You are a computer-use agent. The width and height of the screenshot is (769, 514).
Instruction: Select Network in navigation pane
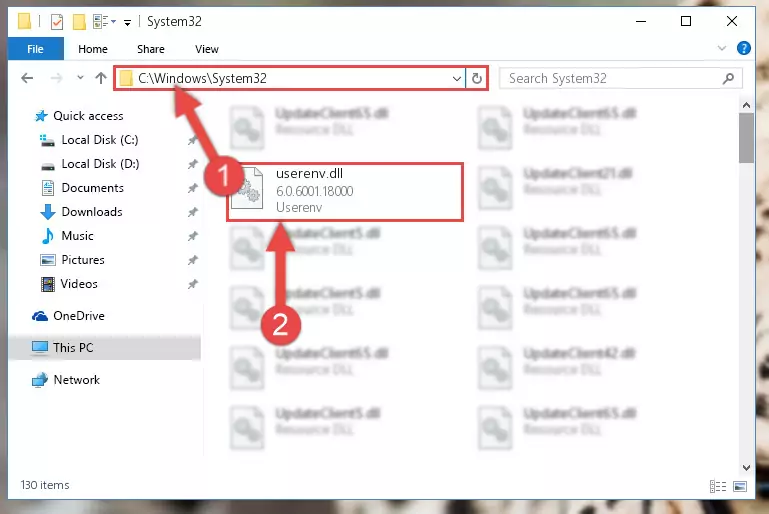tap(77, 380)
